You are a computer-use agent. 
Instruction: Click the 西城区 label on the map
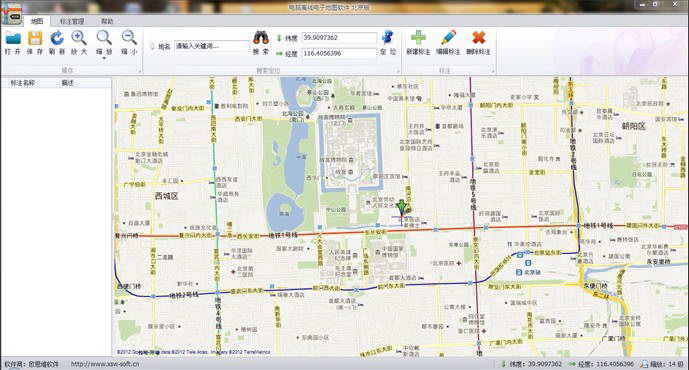point(167,196)
